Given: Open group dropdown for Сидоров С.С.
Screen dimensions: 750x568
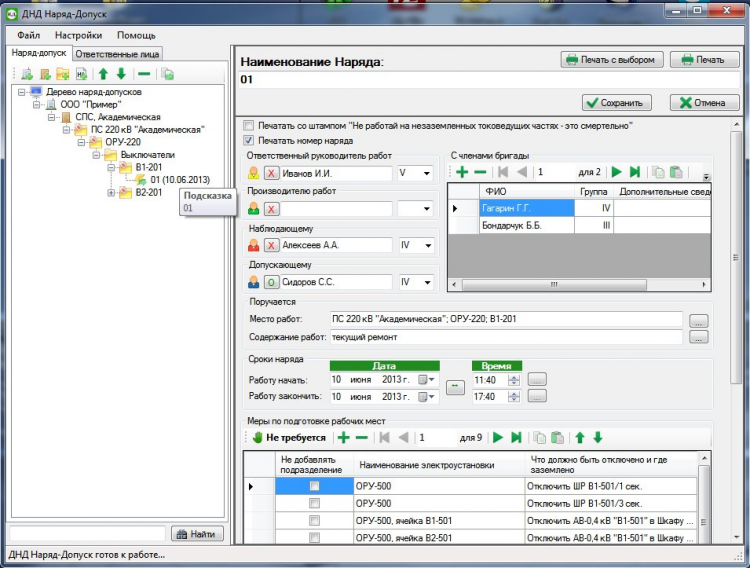Looking at the screenshot, I should point(428,282).
